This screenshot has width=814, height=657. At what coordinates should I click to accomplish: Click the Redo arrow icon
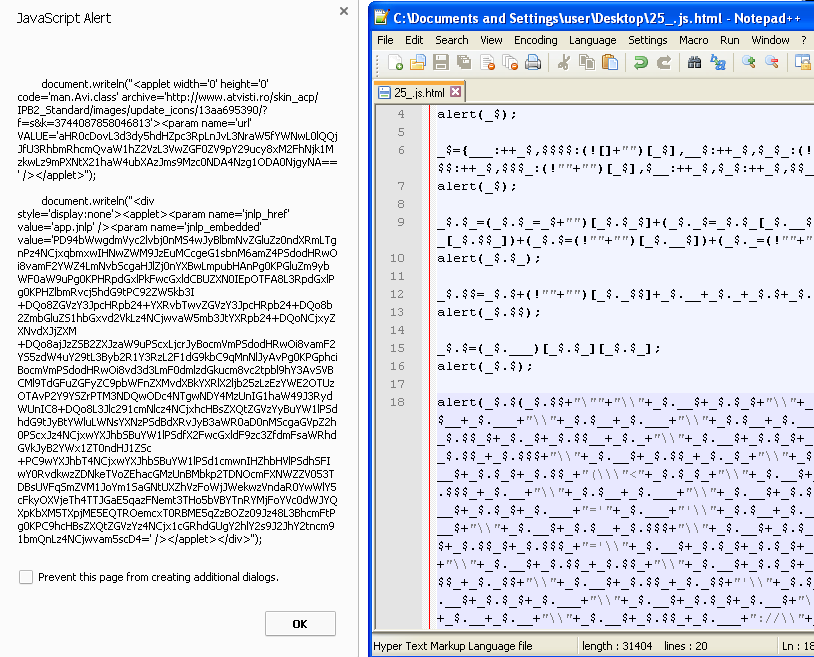(x=663, y=62)
